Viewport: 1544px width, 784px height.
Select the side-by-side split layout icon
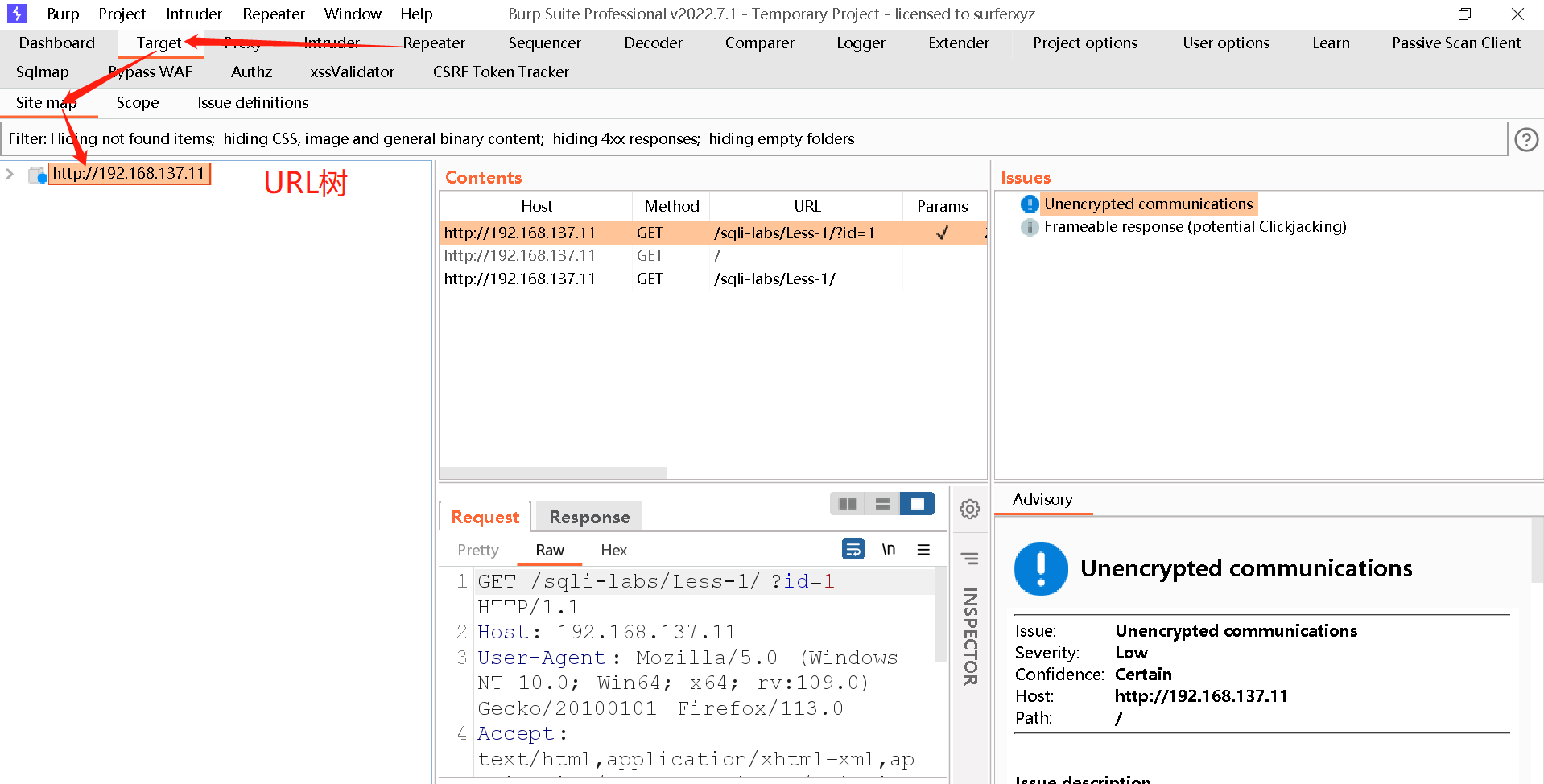847,504
